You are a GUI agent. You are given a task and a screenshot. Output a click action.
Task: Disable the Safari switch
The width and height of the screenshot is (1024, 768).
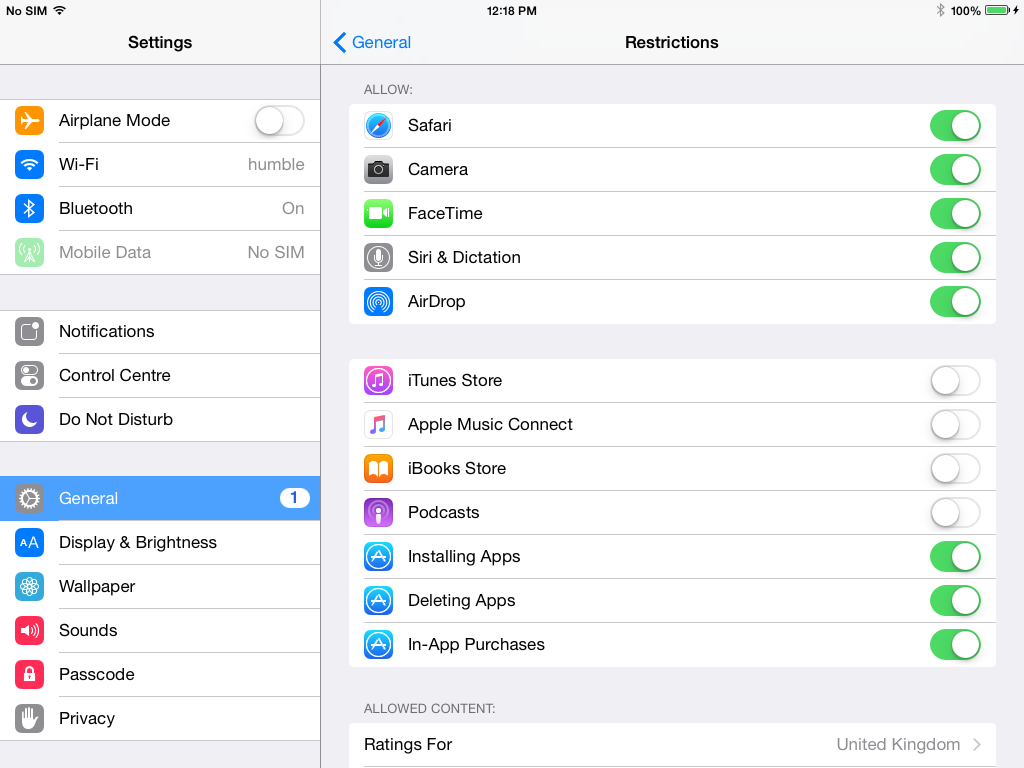(x=955, y=125)
